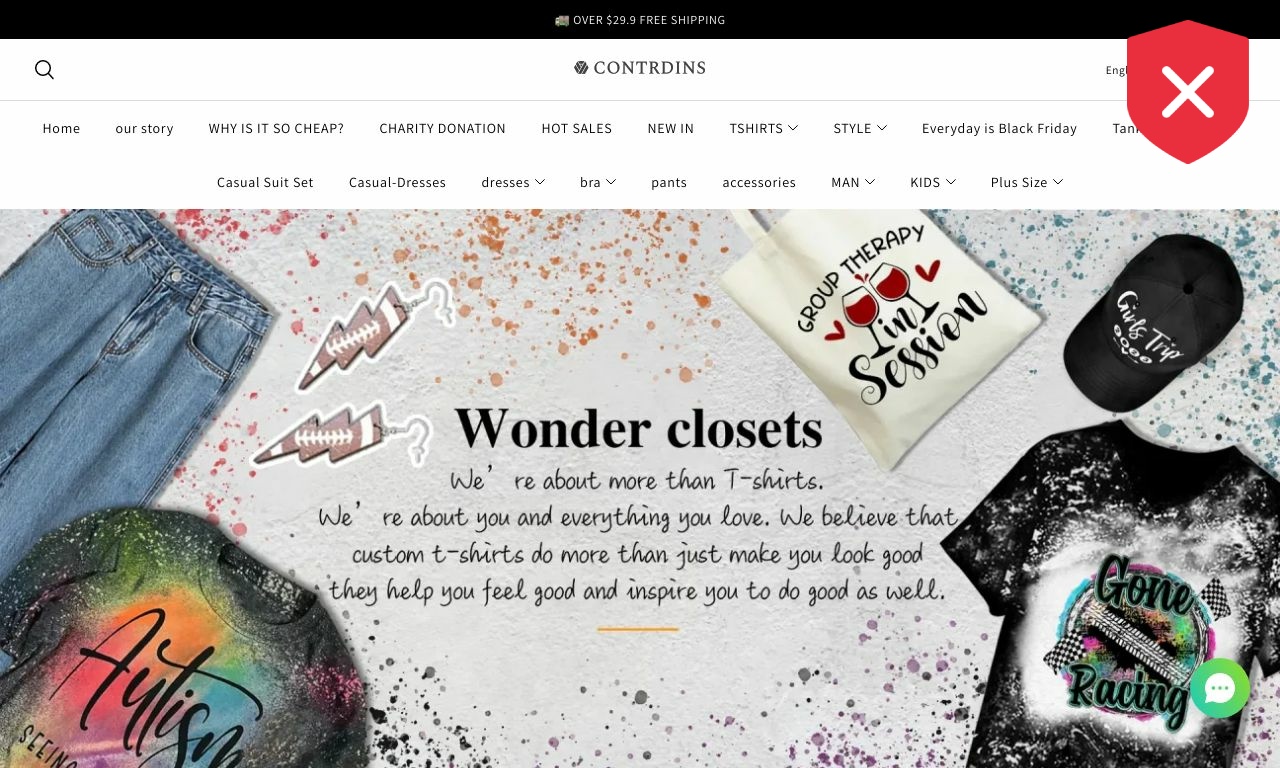Image resolution: width=1280 pixels, height=768 pixels.
Task: Select Everyday is Black Friday link
Action: click(999, 128)
